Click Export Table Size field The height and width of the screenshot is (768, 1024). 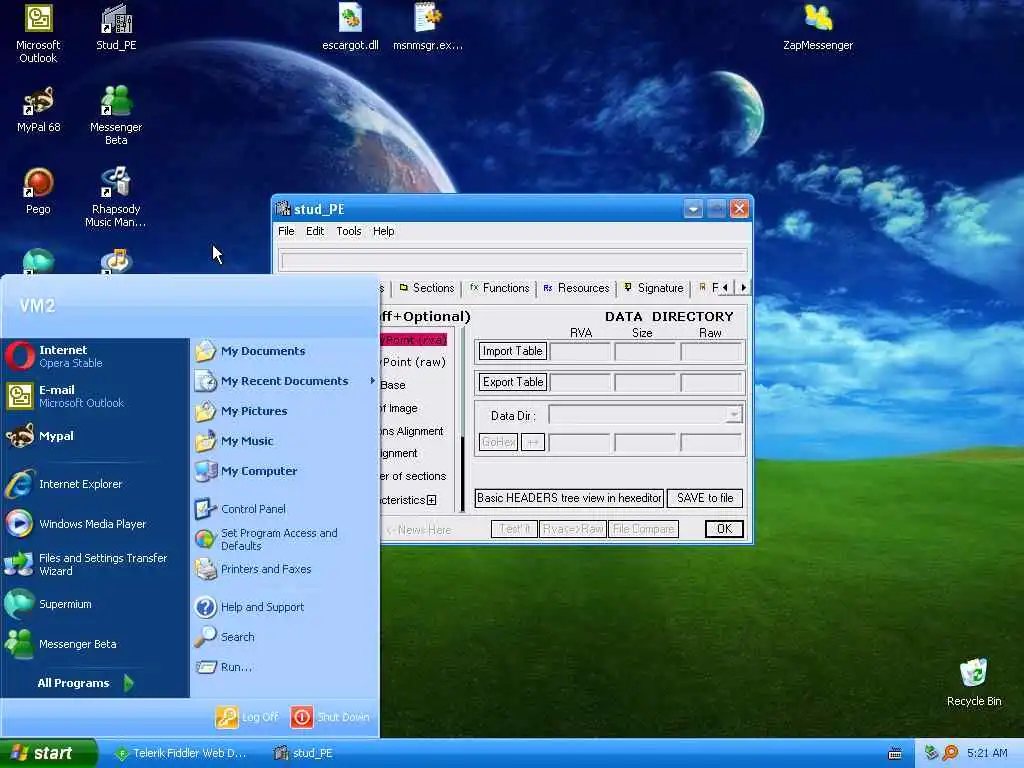point(645,383)
